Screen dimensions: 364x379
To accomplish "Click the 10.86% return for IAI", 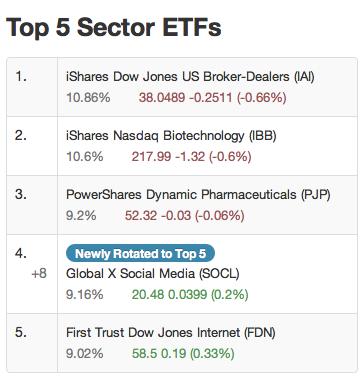I will click(88, 98).
